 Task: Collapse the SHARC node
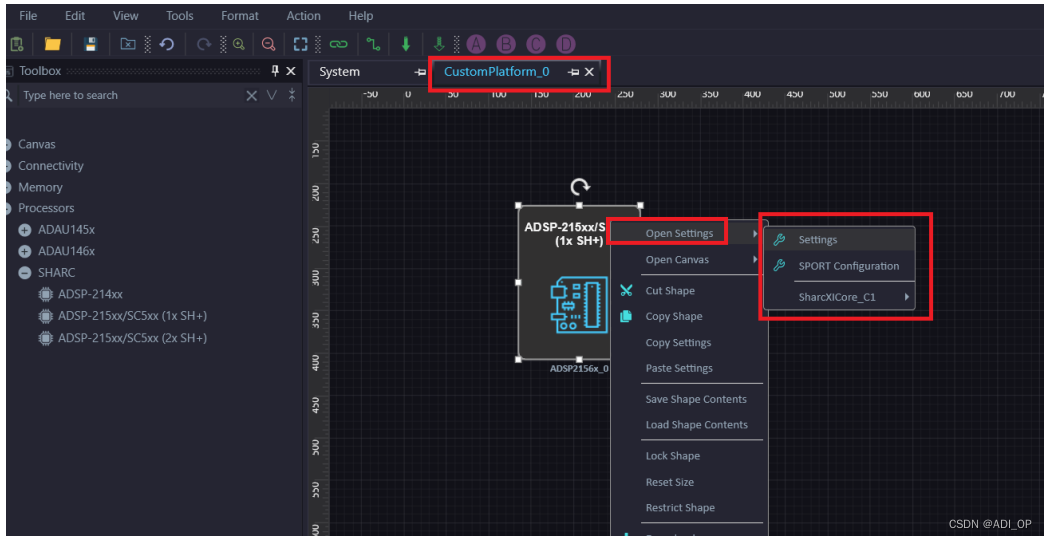point(25,273)
